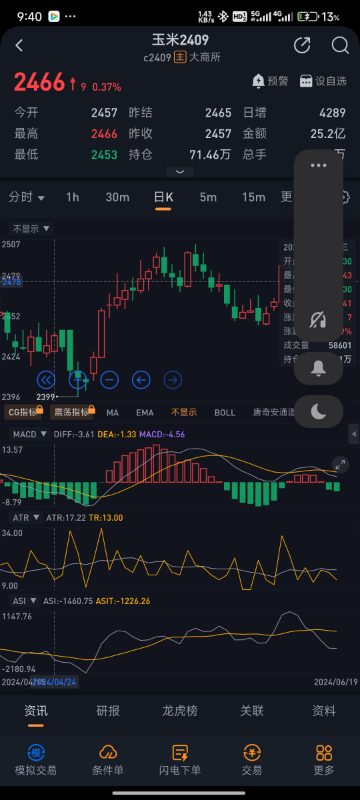360x800 pixels.
Task: Select 不显示 in indicator row
Action: 184,412
